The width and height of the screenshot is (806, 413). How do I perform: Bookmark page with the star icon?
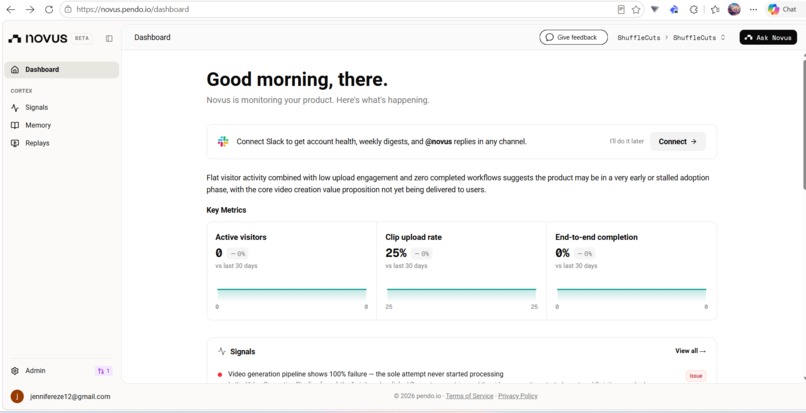(x=636, y=9)
